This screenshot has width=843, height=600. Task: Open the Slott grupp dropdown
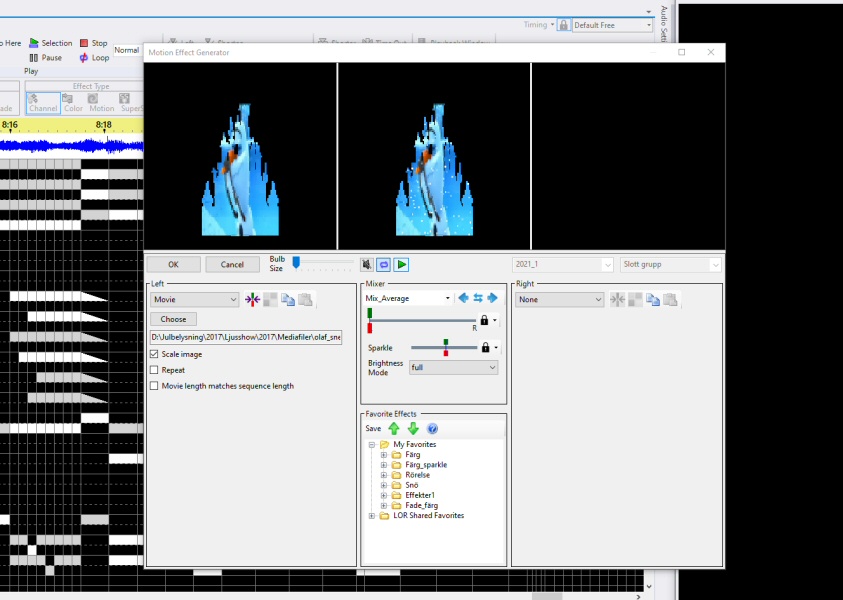click(x=670, y=265)
